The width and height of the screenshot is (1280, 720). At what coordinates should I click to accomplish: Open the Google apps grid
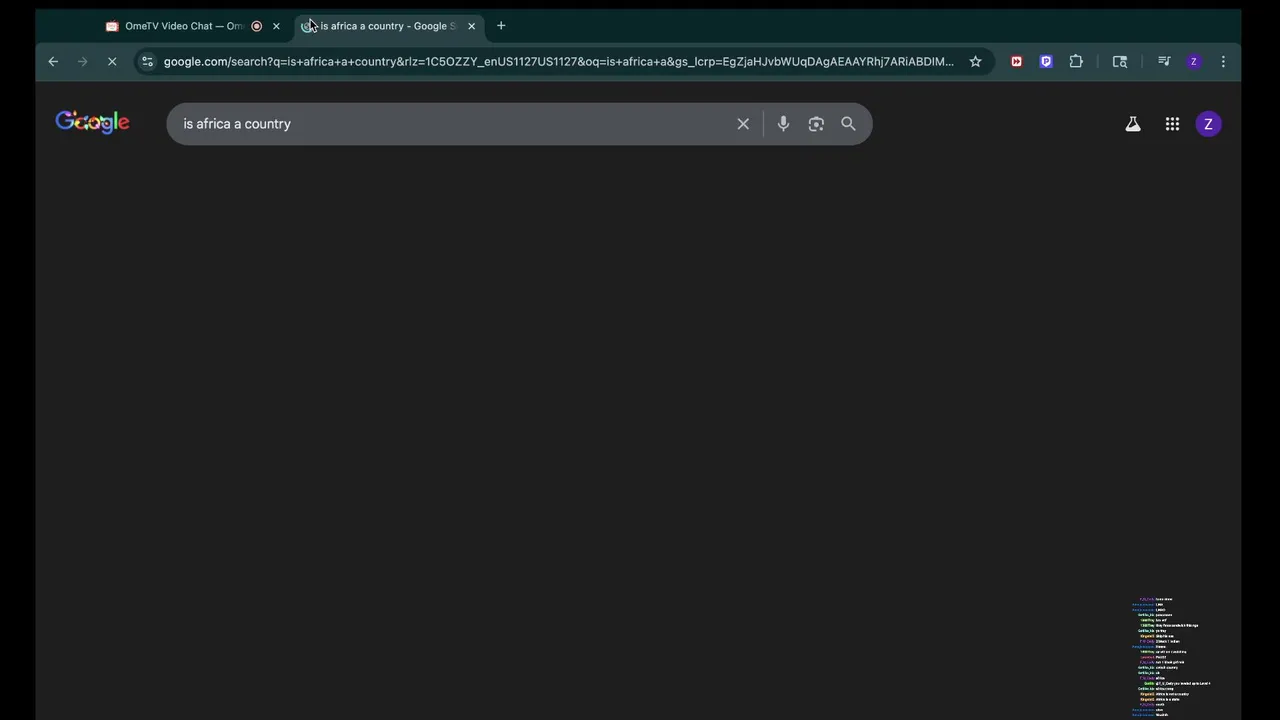click(x=1172, y=124)
